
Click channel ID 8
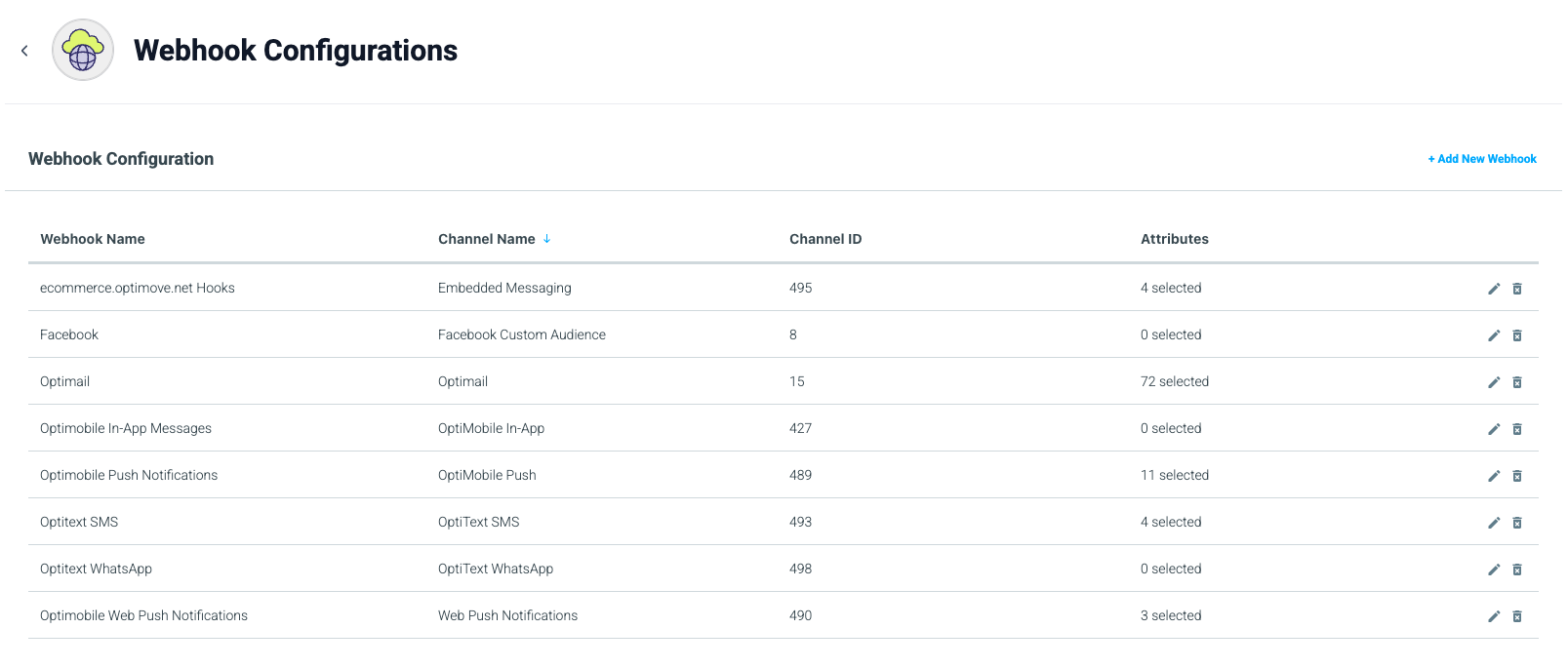(793, 334)
